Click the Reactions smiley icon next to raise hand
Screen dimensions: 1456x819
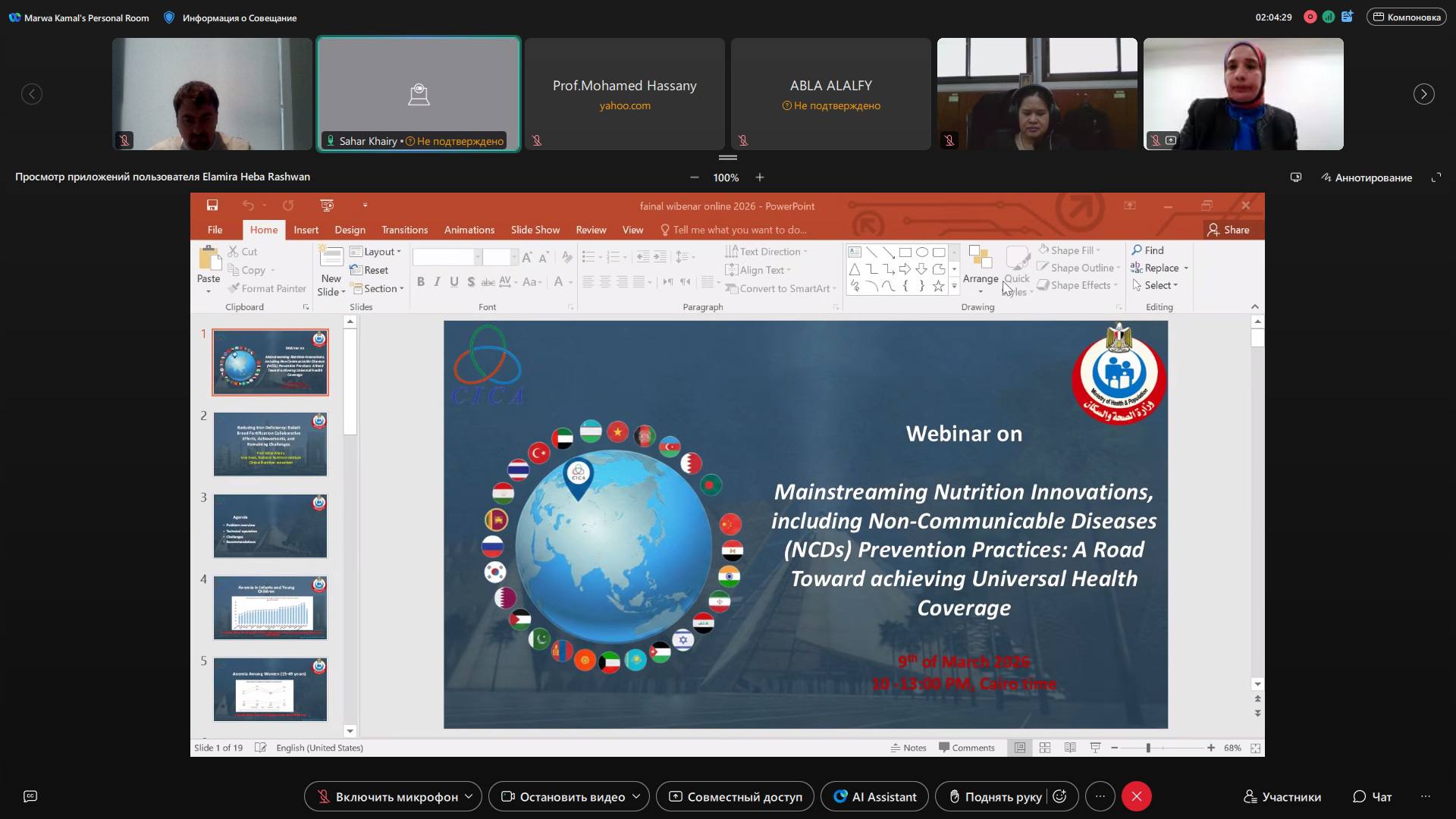1060,796
